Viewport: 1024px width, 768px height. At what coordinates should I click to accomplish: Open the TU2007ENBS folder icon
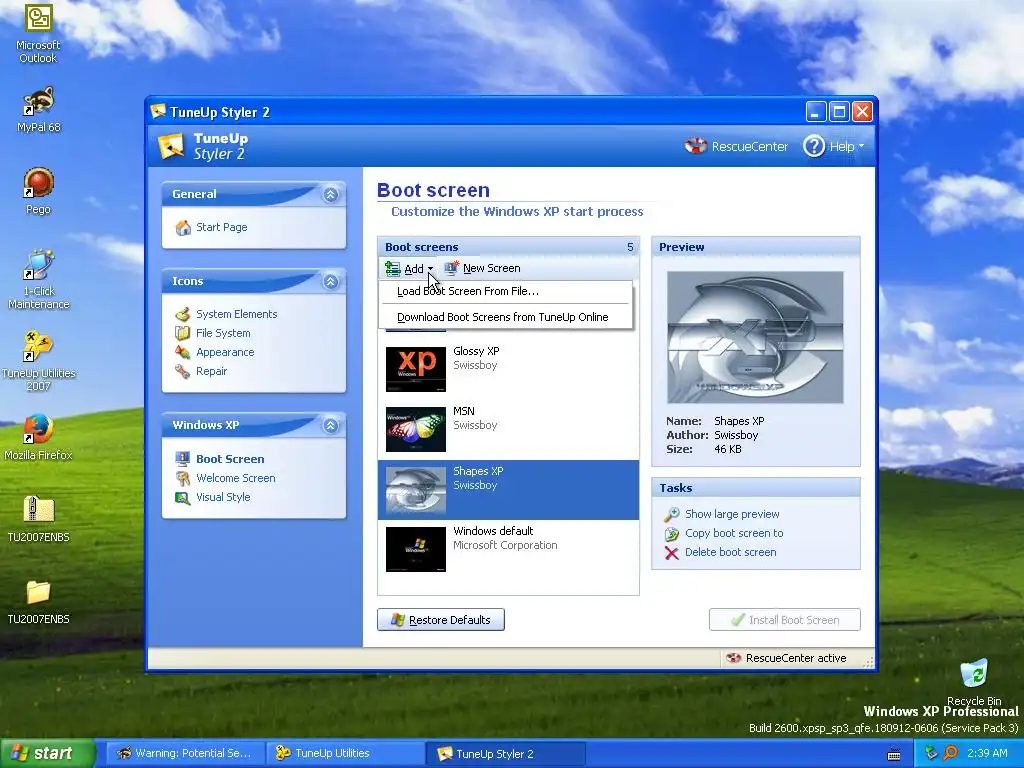(38, 592)
